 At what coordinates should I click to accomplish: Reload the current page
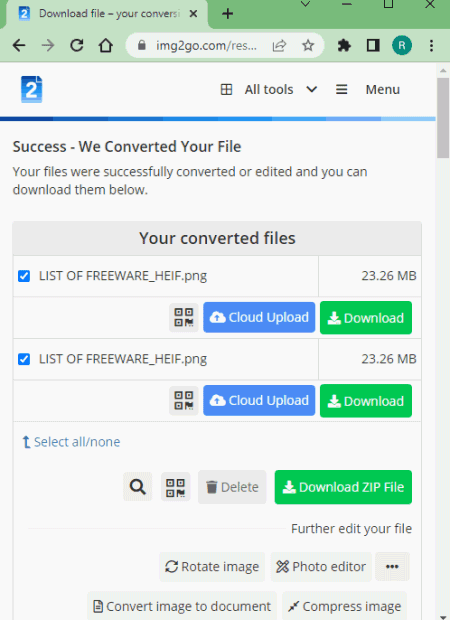point(77,45)
